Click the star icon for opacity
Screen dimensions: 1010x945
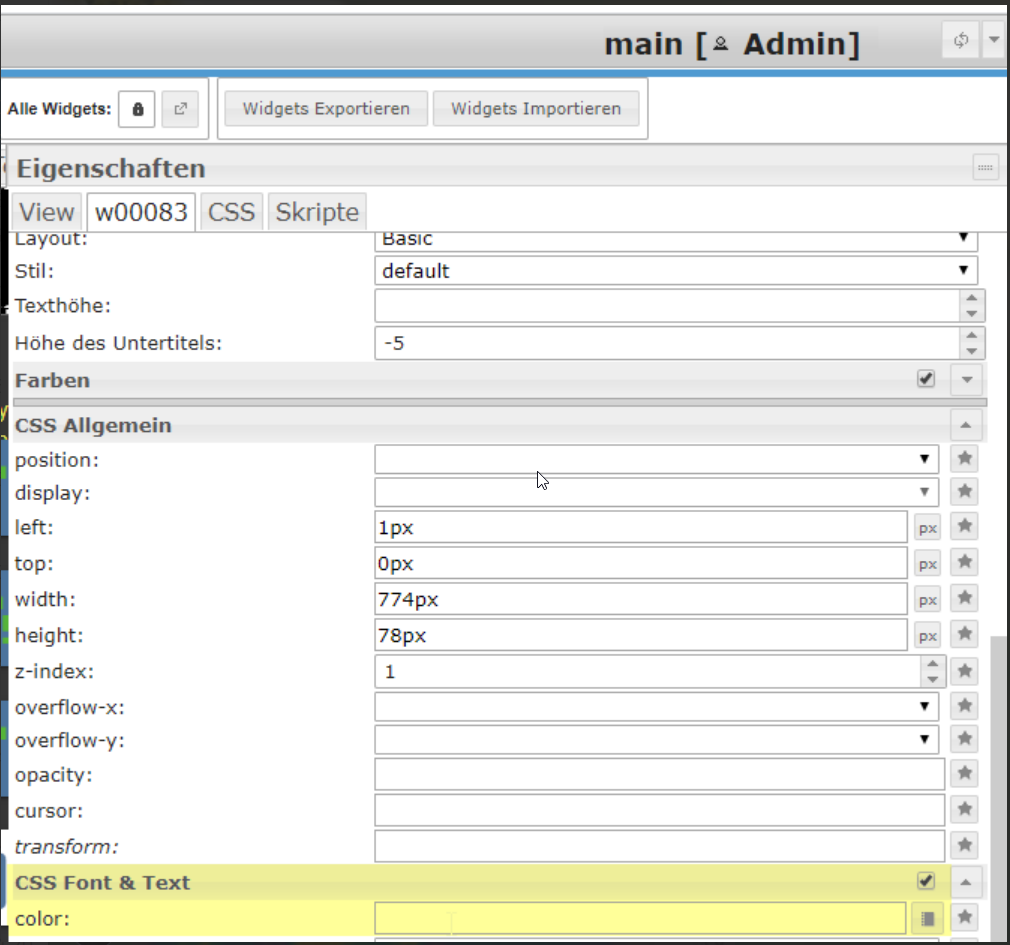(x=964, y=772)
